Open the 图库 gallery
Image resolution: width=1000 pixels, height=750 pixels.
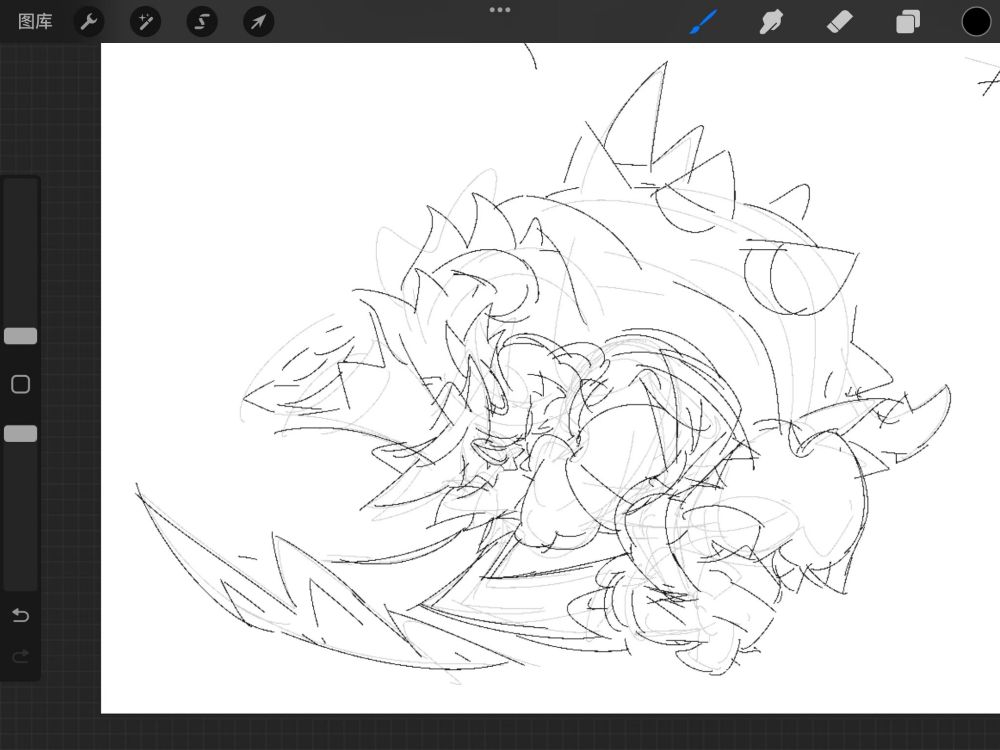[35, 22]
